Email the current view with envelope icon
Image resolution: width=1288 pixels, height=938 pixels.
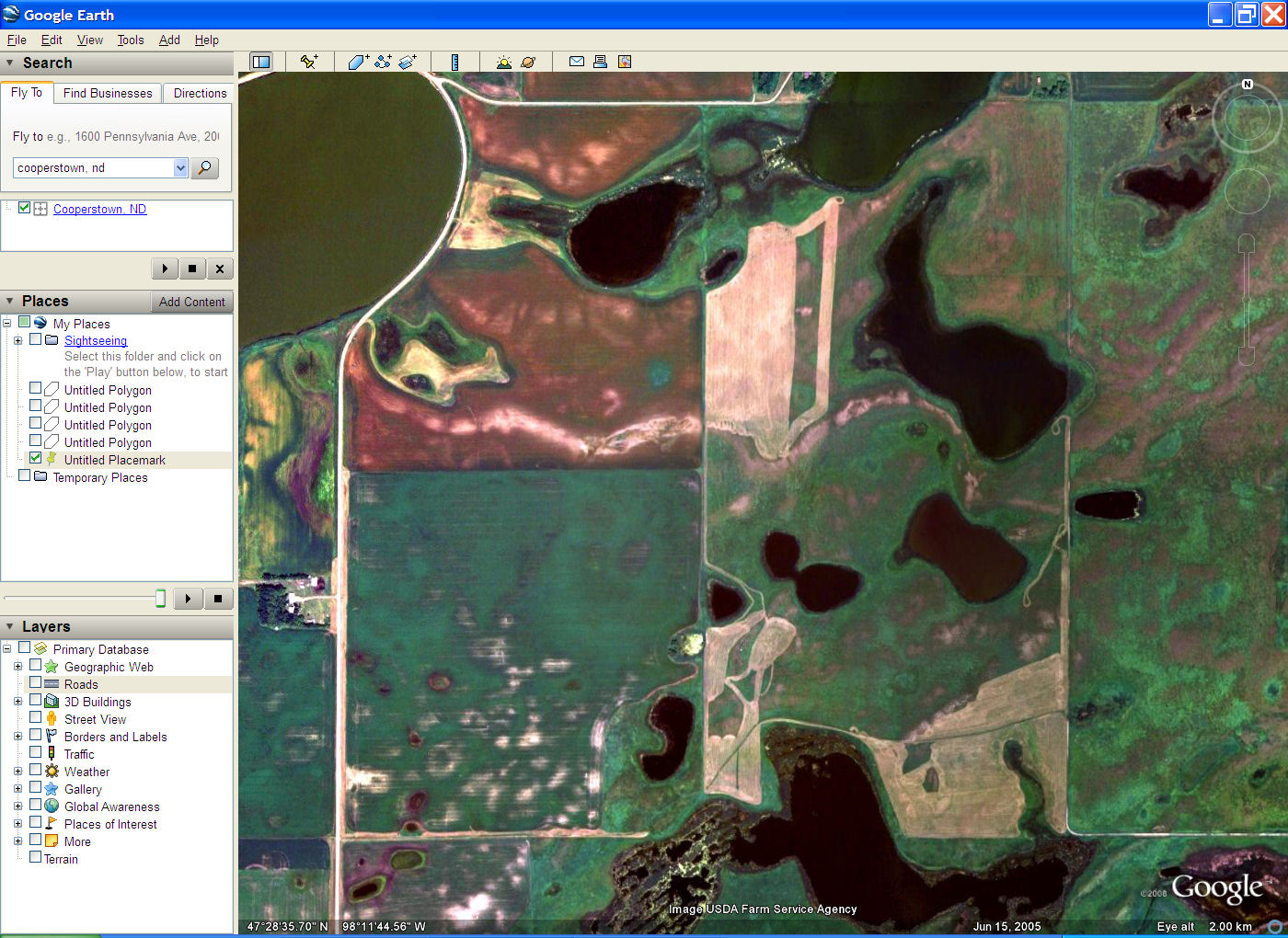click(577, 62)
